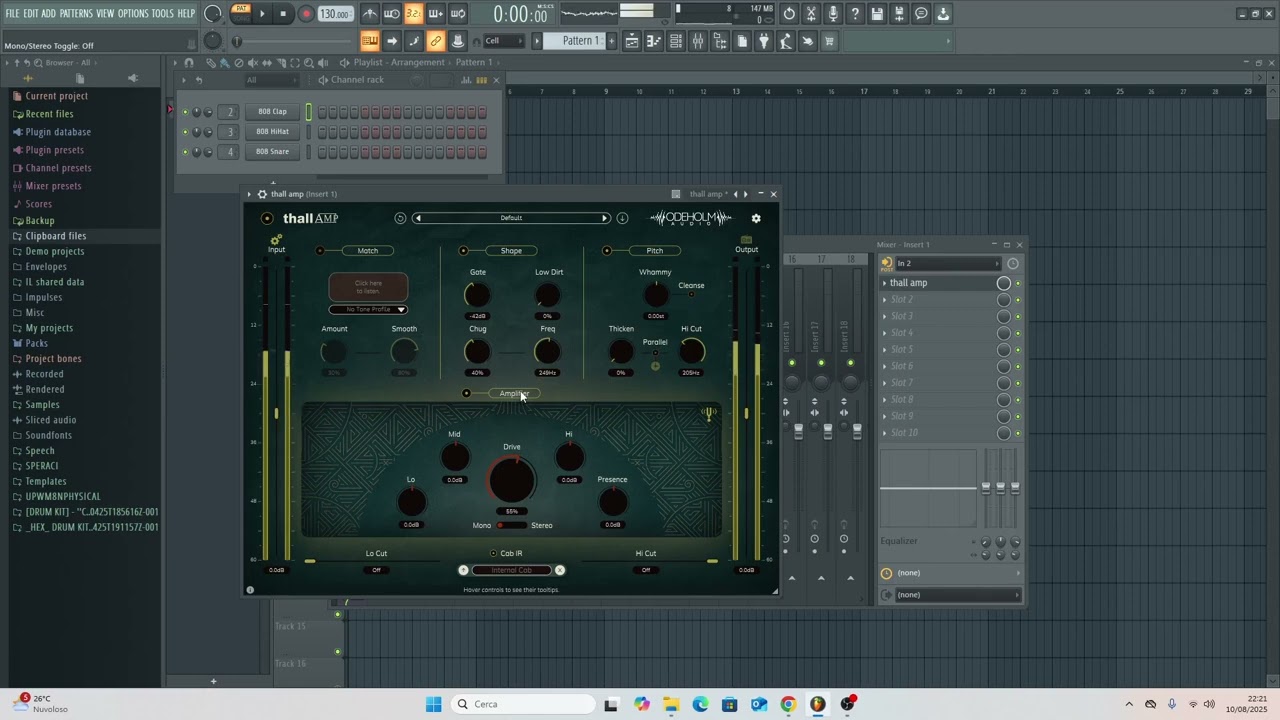Screen dimensions: 1280x720
Task: Click the Gate knob in Shape section
Action: pos(477,295)
